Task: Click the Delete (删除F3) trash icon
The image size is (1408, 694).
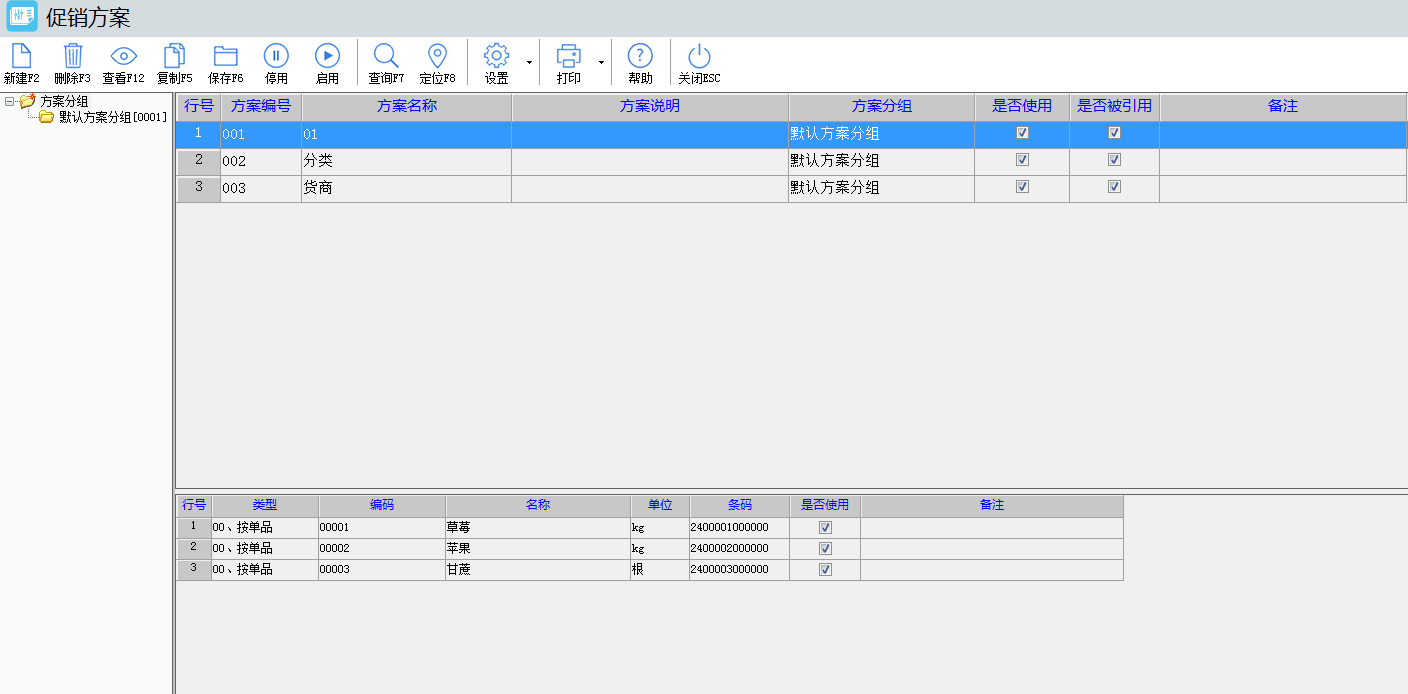Action: (x=73, y=57)
